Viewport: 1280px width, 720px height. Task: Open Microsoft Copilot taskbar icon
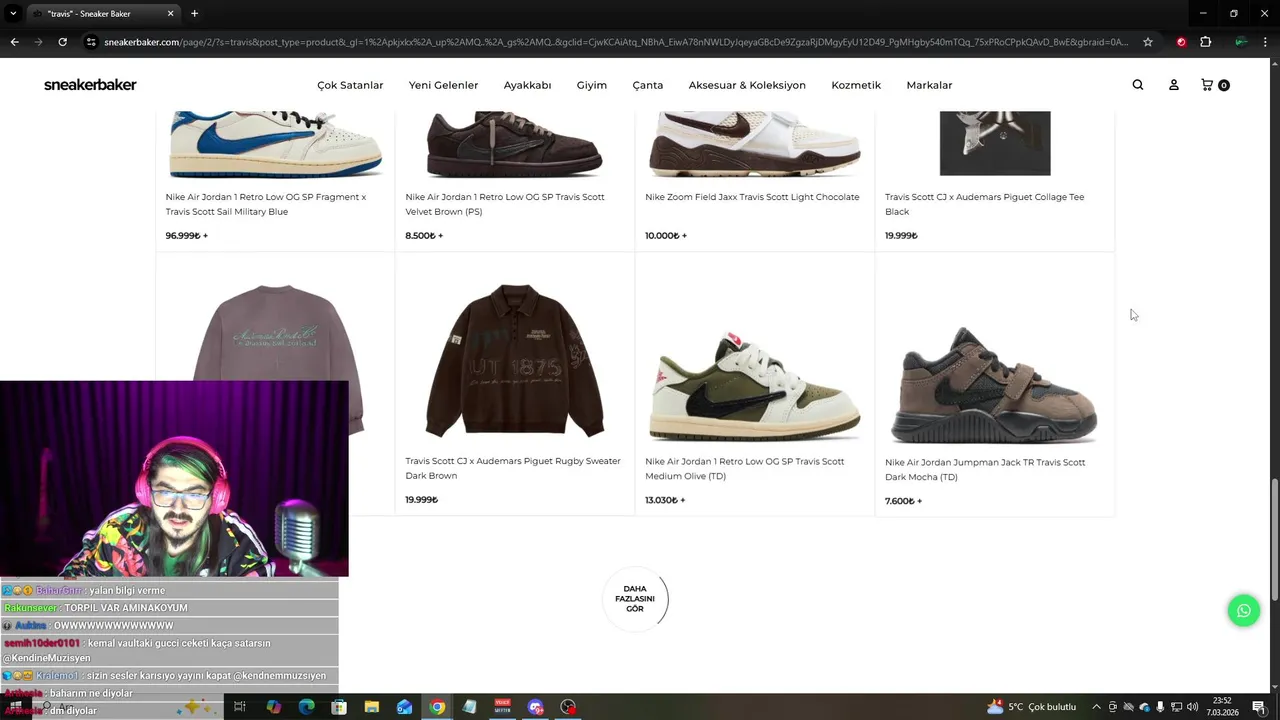tap(273, 707)
